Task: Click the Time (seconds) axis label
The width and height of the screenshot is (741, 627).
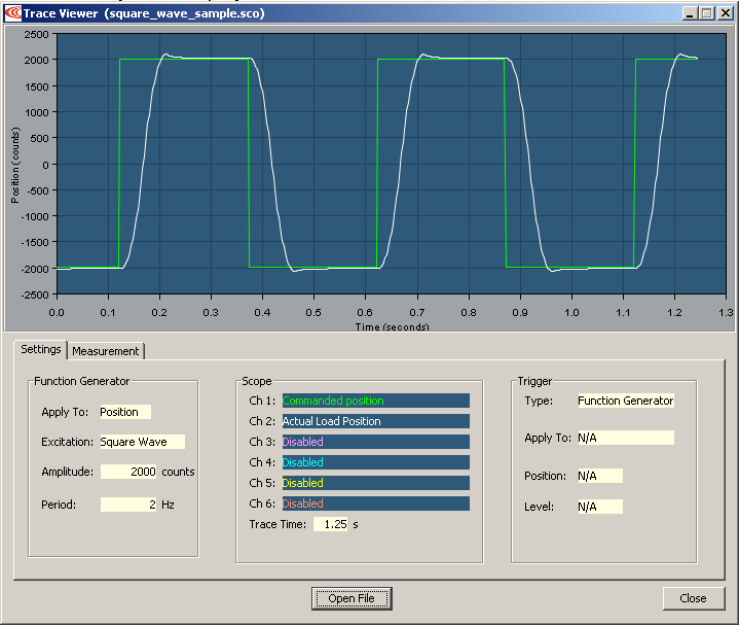Action: [392, 326]
